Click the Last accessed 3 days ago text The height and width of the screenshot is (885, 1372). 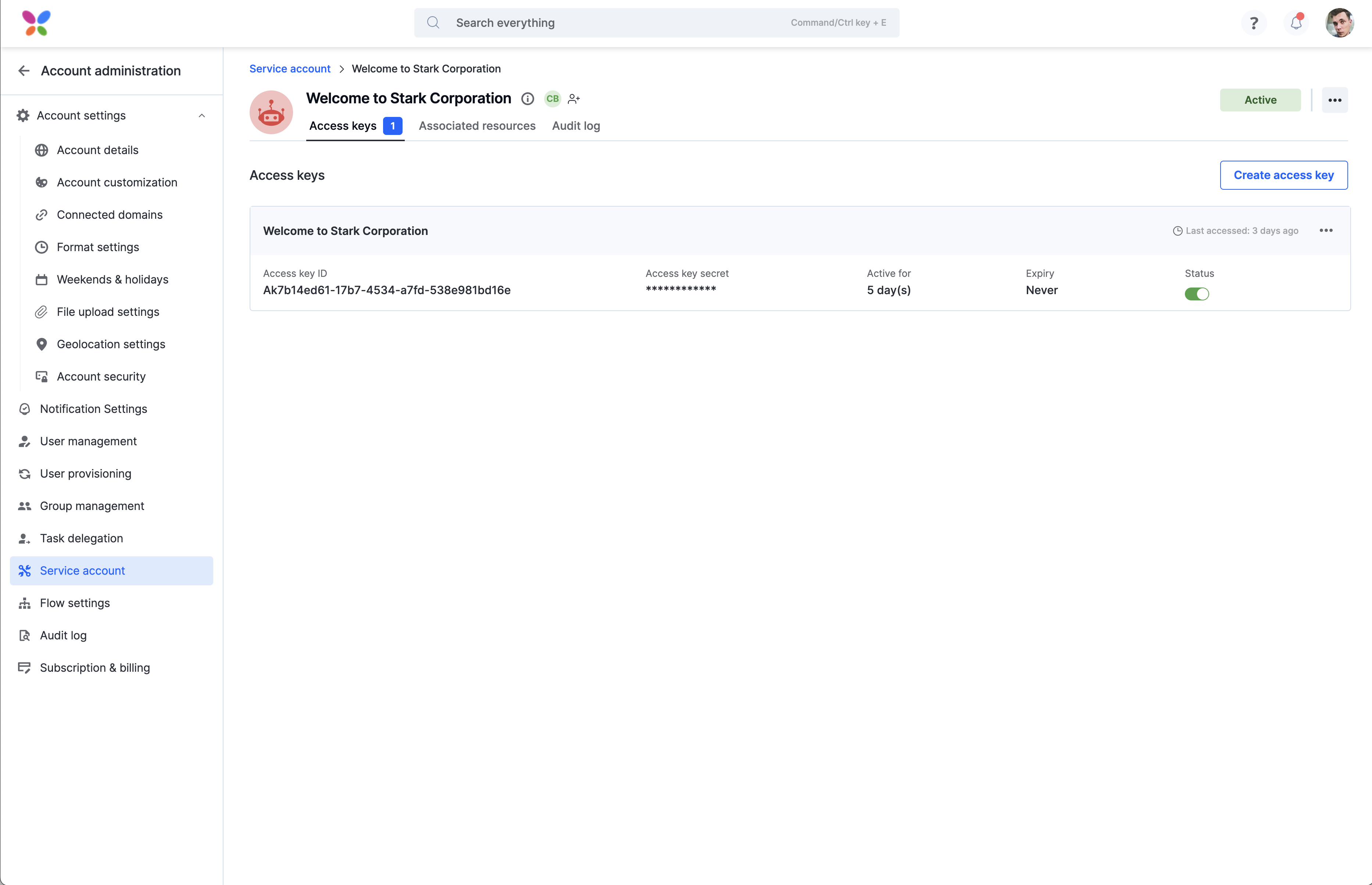click(1241, 231)
